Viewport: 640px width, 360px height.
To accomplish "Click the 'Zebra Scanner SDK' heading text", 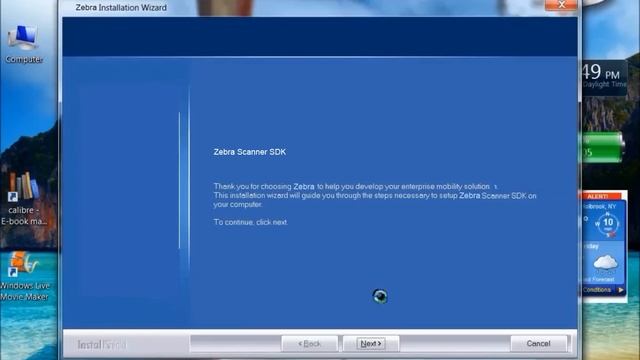I will [250, 152].
